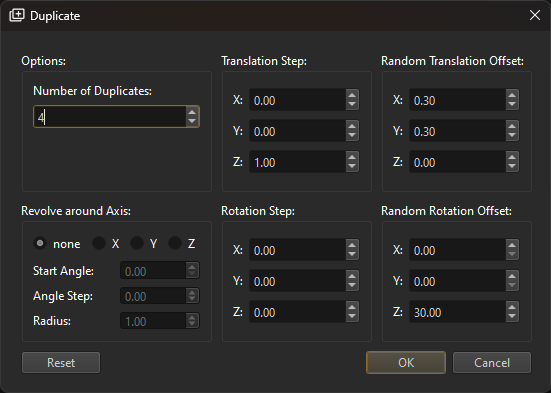The height and width of the screenshot is (393, 551).
Task: Decrement Rotation Step Z value
Action: point(352,316)
